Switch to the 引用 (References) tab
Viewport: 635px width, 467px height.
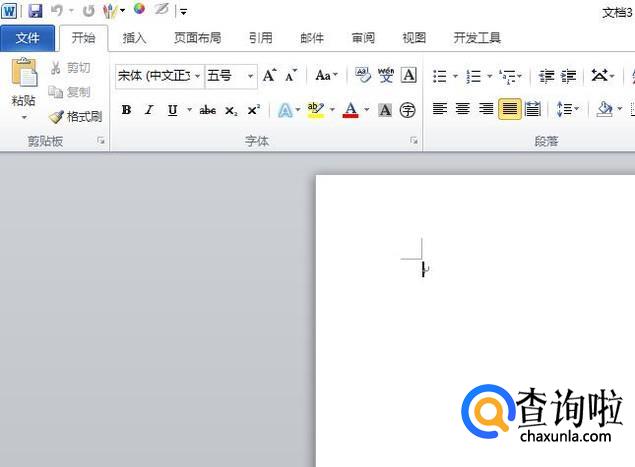pos(260,38)
